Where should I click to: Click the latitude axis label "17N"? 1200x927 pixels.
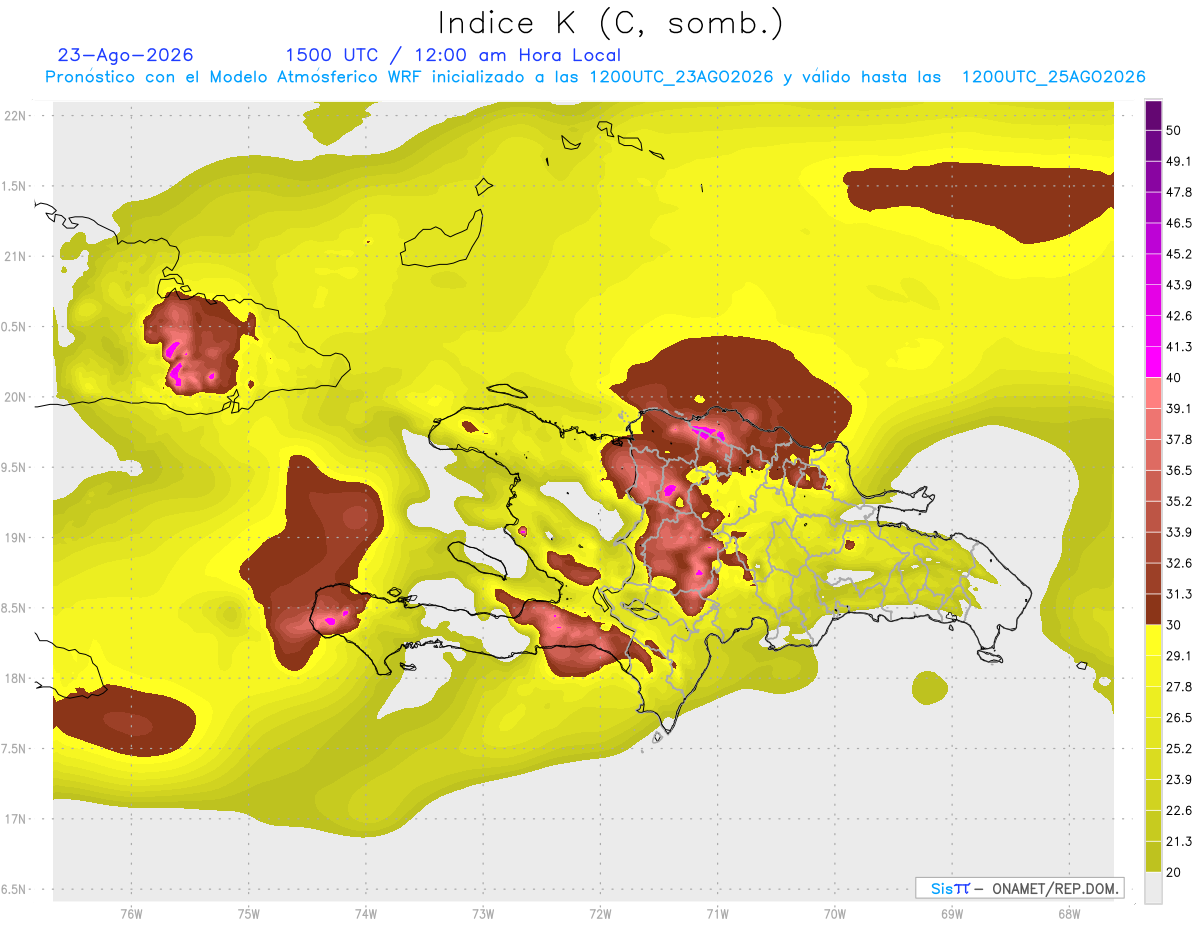[x=16, y=819]
